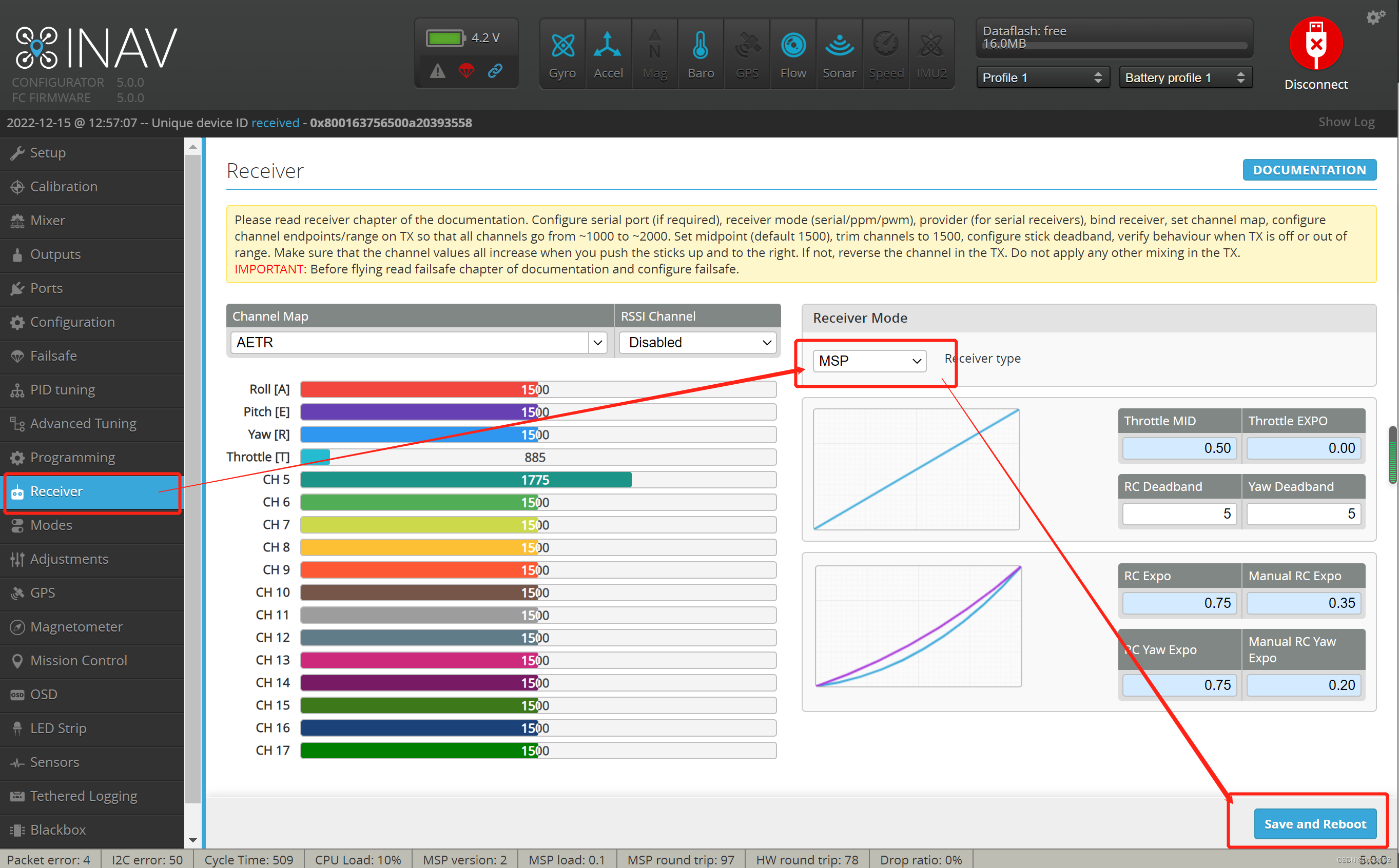This screenshot has width=1399, height=868.
Task: Click the warning triangle status icon
Action: pyautogui.click(x=438, y=71)
